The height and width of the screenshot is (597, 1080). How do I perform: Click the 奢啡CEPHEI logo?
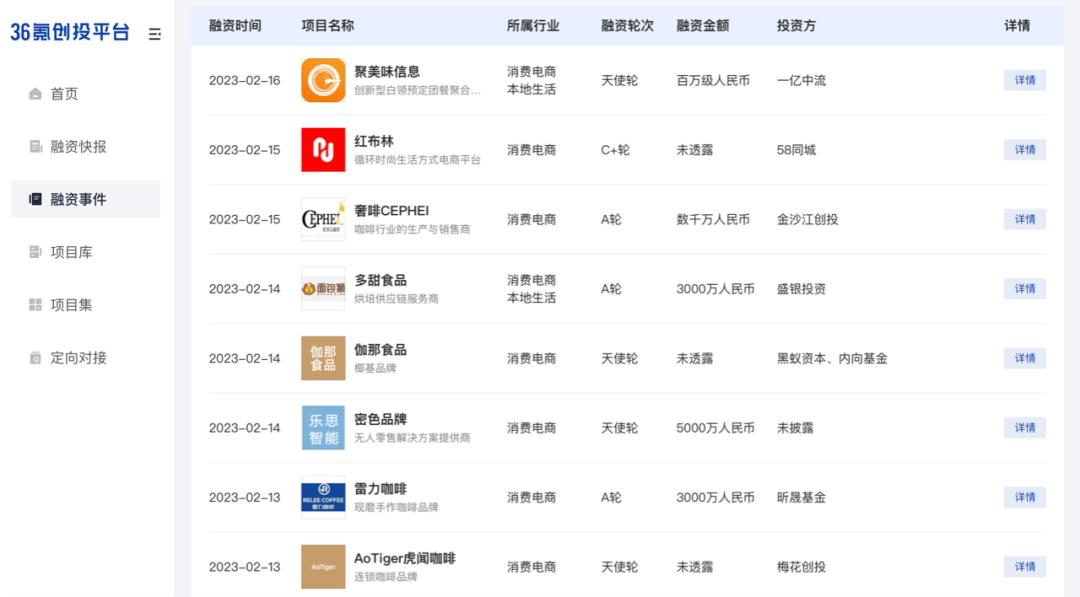(323, 219)
